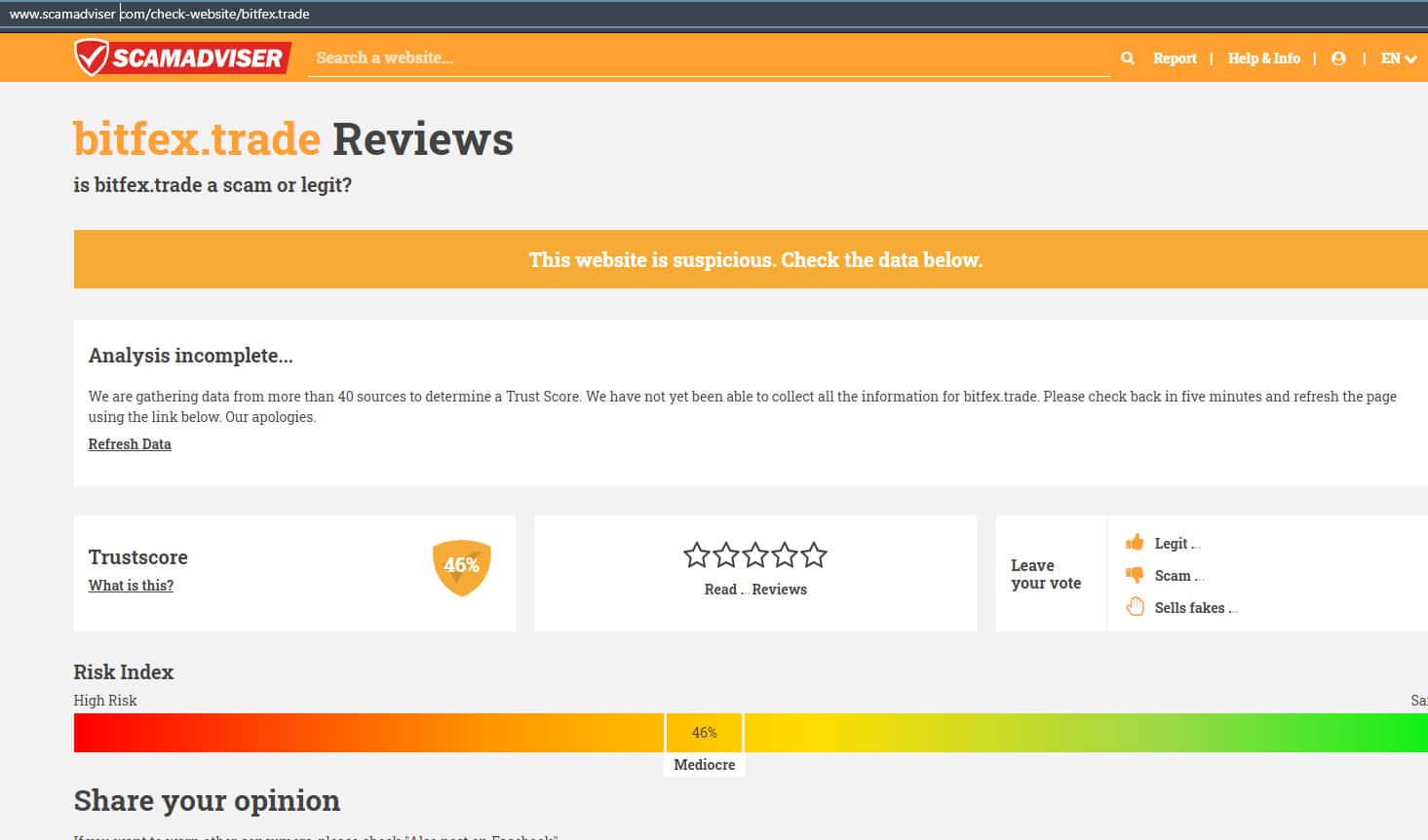Click the thumbs-up Legit icon
This screenshot has height=840, width=1428.
[x=1135, y=543]
